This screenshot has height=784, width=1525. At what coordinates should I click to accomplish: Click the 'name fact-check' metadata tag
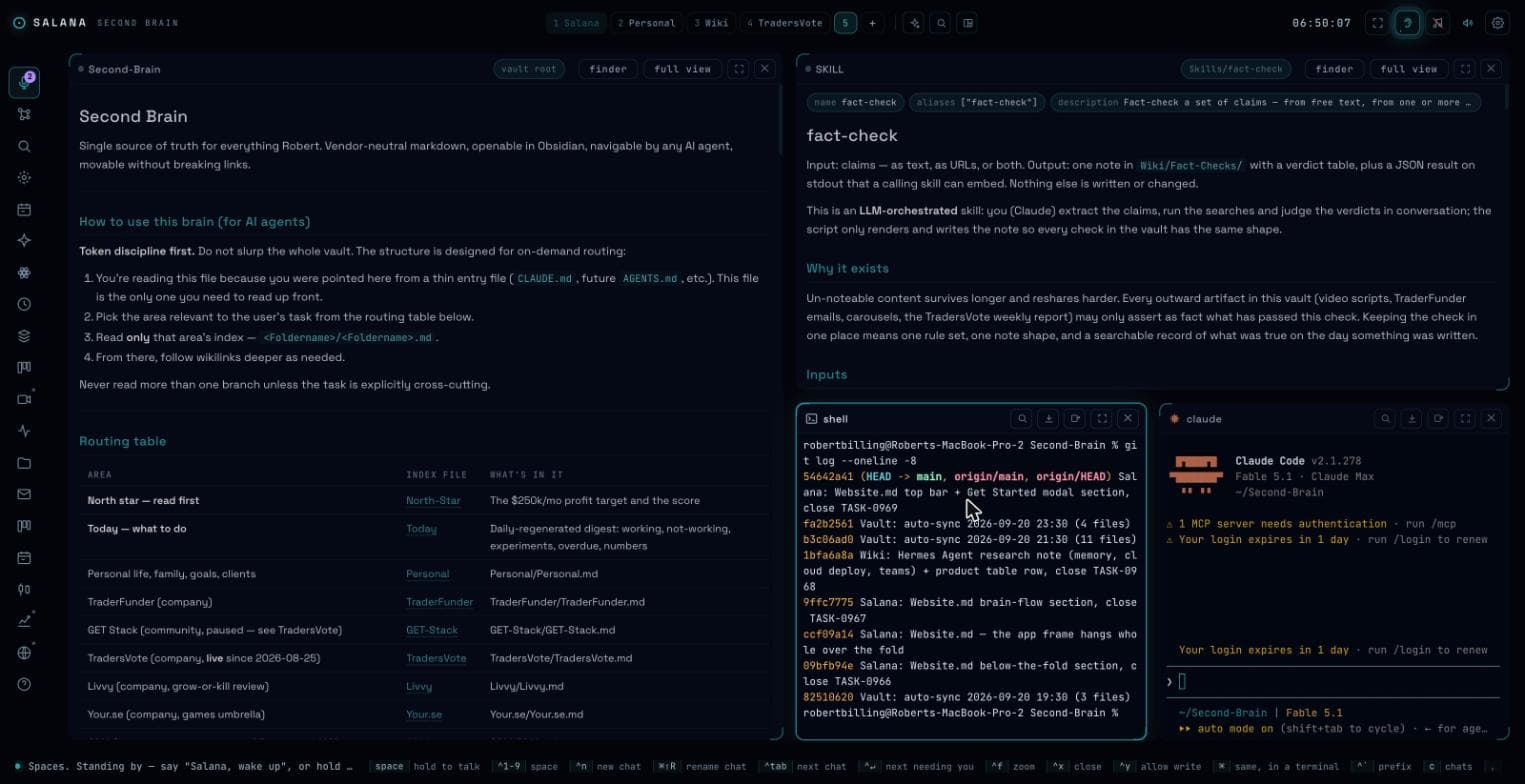(855, 102)
